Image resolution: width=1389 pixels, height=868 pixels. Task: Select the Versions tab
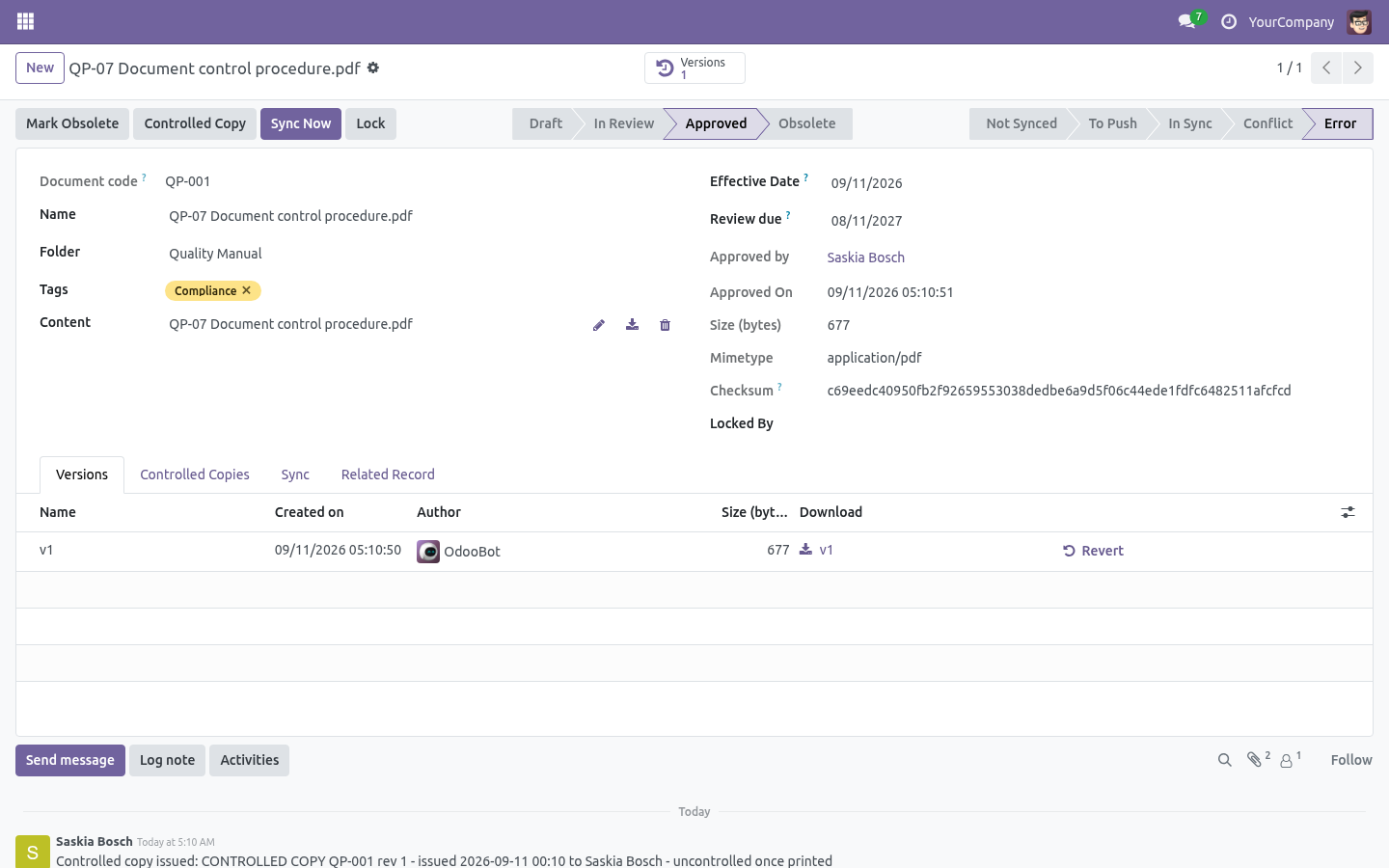click(82, 475)
